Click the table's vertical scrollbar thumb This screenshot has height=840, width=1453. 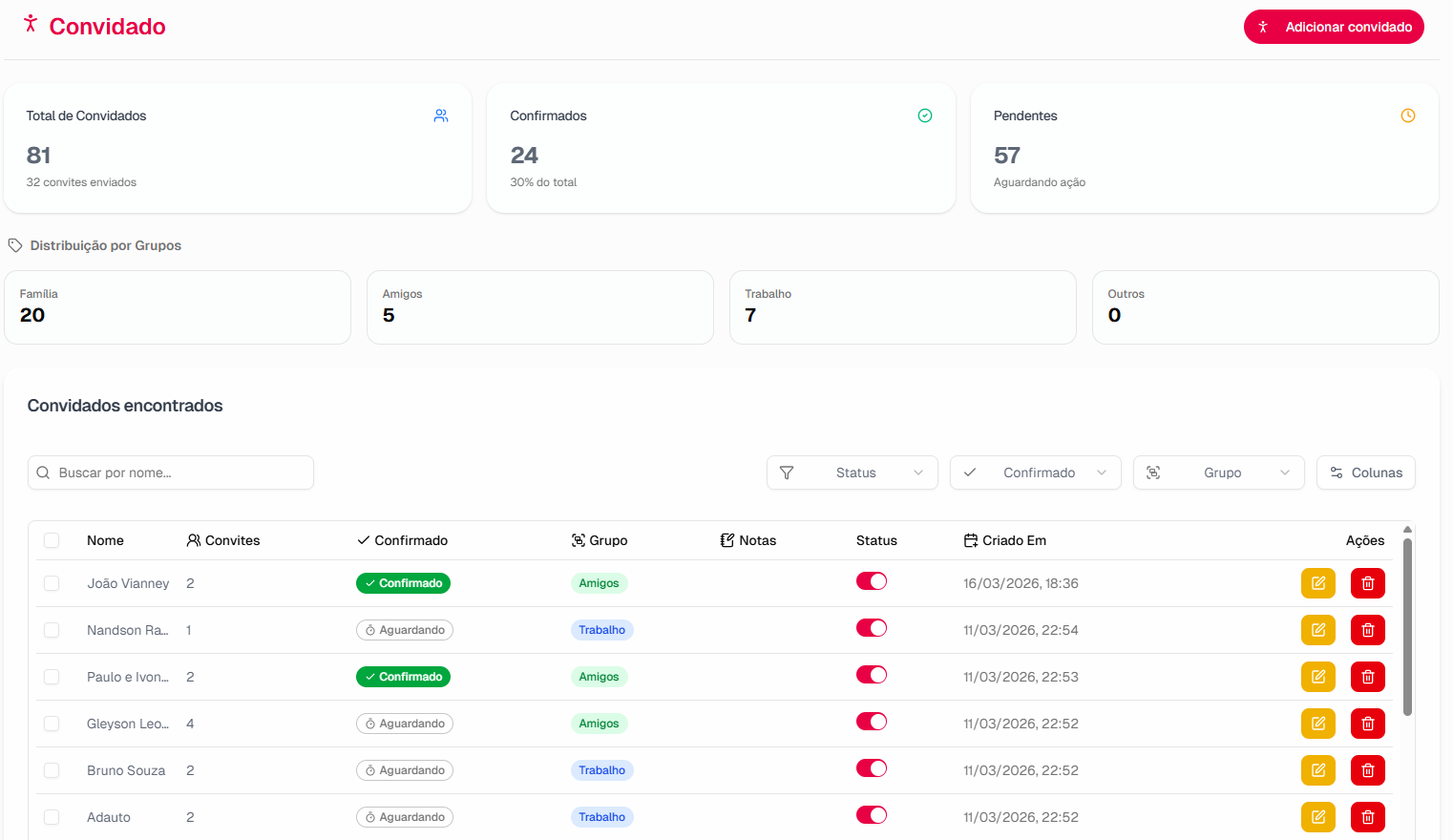[x=1407, y=626]
